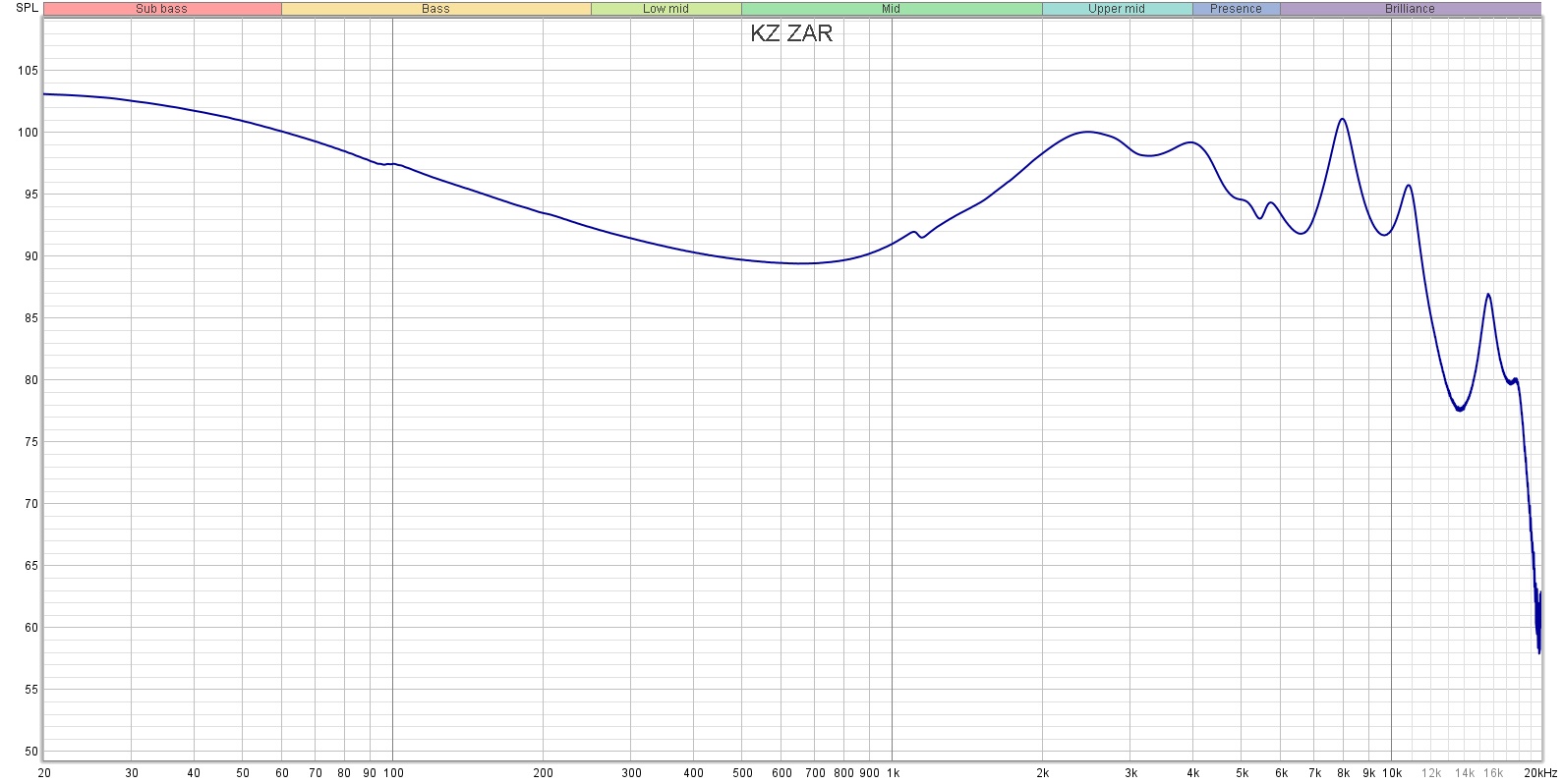Click the 80 value on SPL axis

click(30, 380)
